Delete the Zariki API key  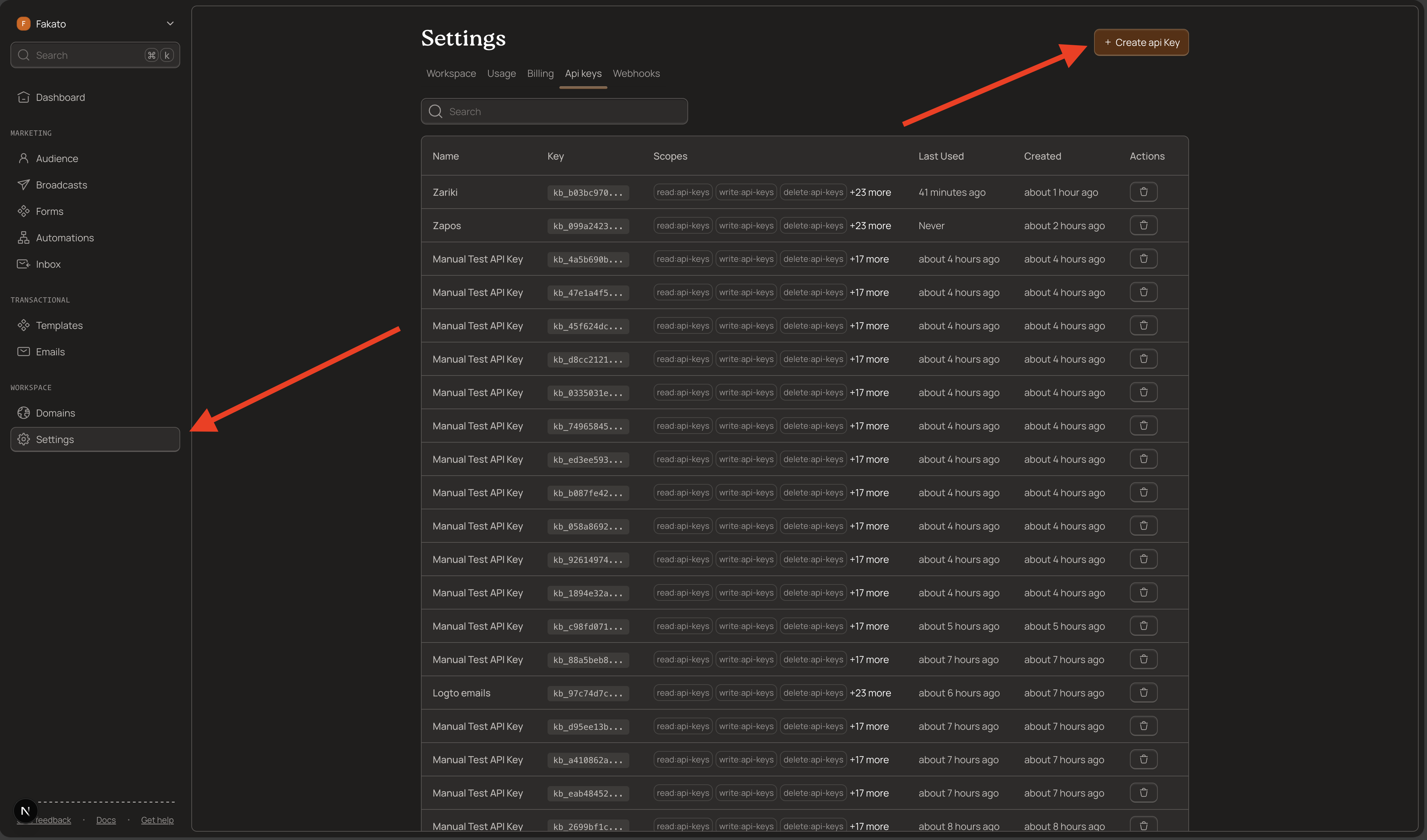pyautogui.click(x=1144, y=191)
